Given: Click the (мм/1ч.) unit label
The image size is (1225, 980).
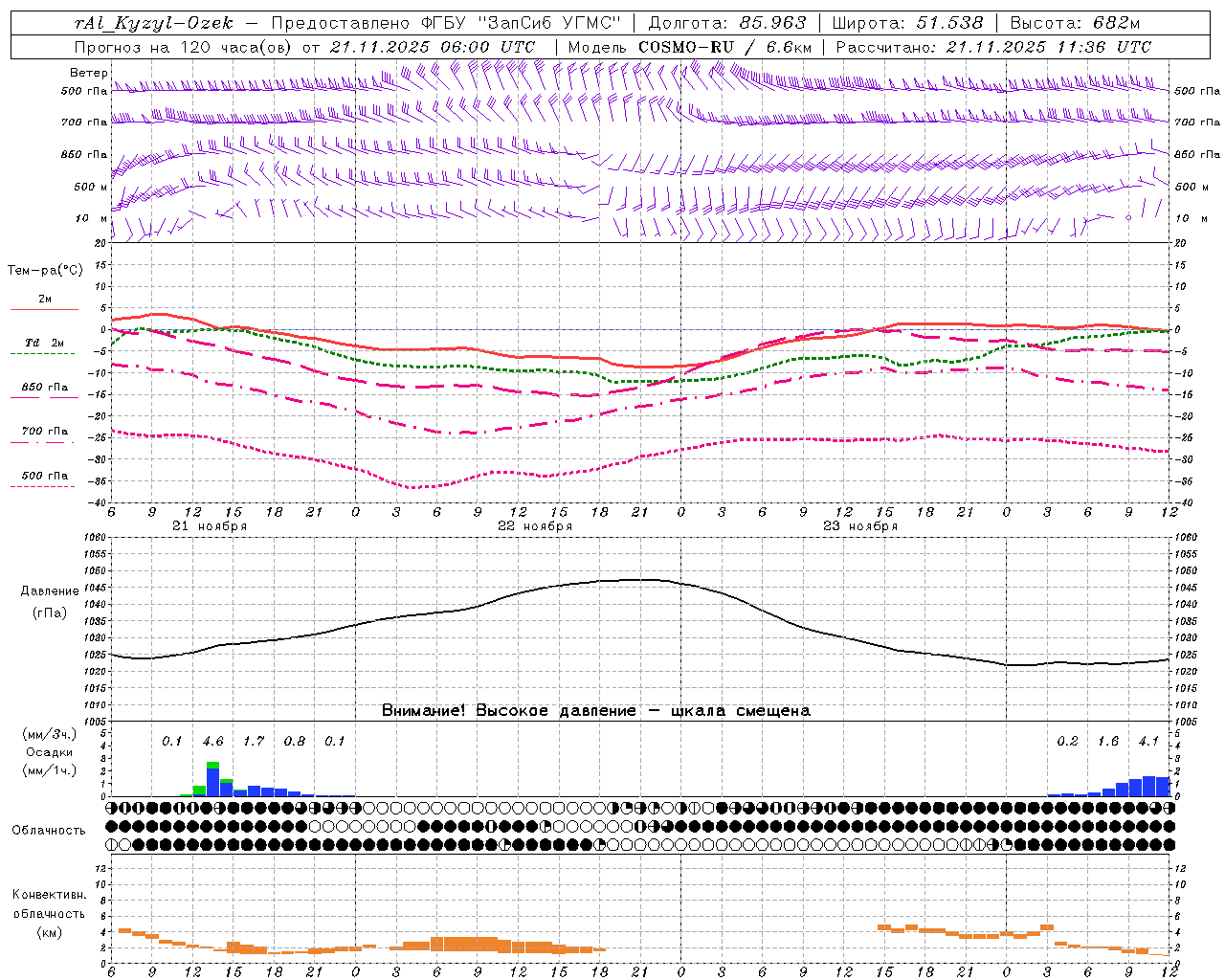Looking at the screenshot, I should 49,770.
